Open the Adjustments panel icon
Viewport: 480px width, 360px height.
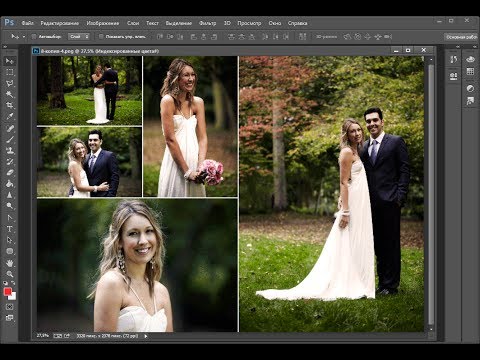tap(470, 89)
